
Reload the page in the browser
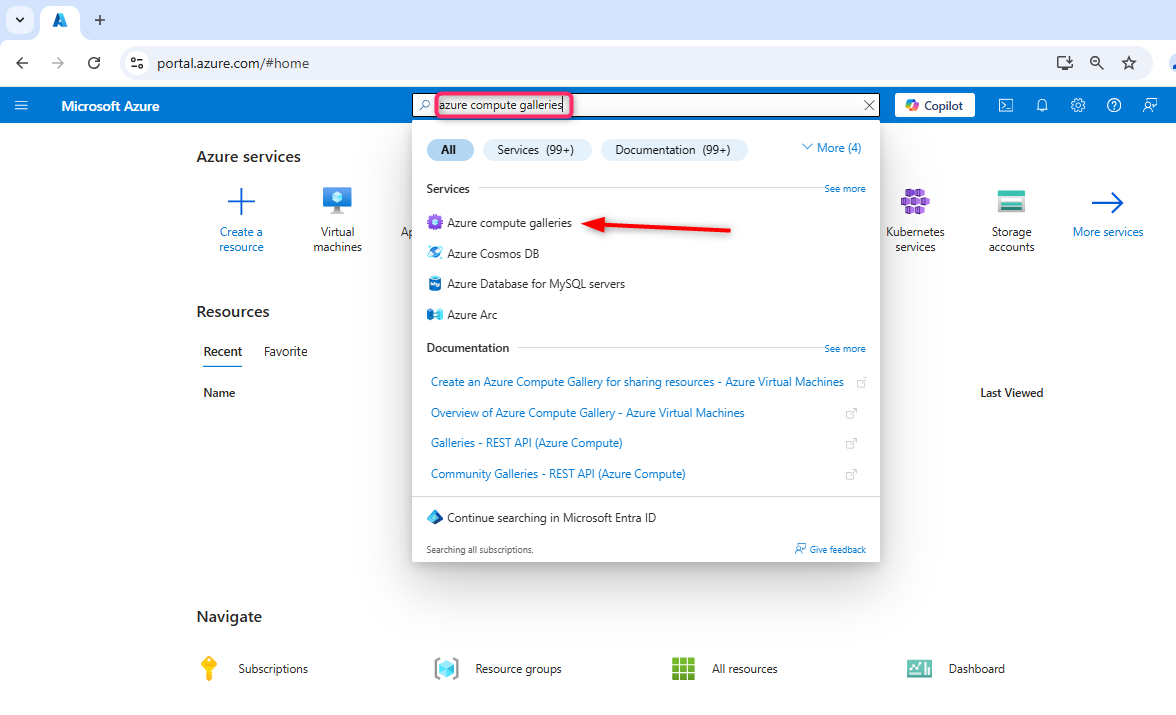pos(94,63)
